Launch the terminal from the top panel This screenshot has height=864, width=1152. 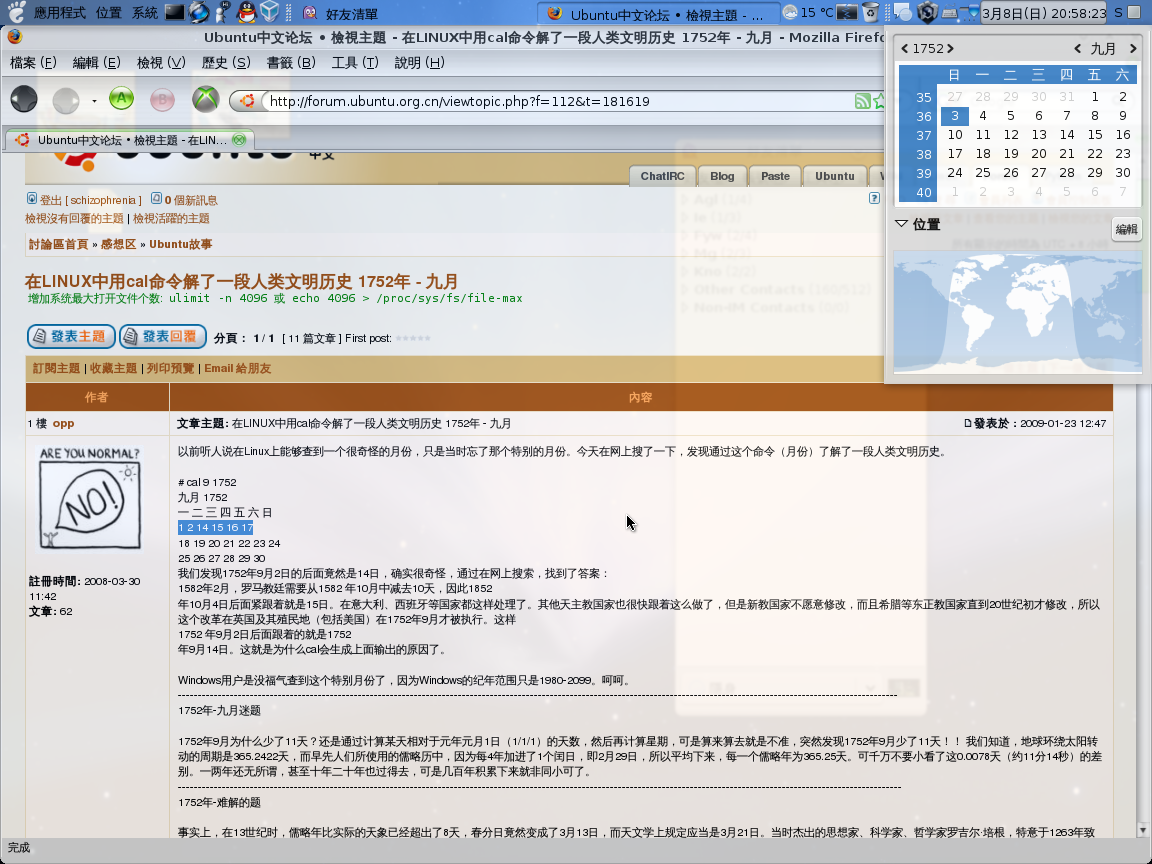[x=175, y=12]
